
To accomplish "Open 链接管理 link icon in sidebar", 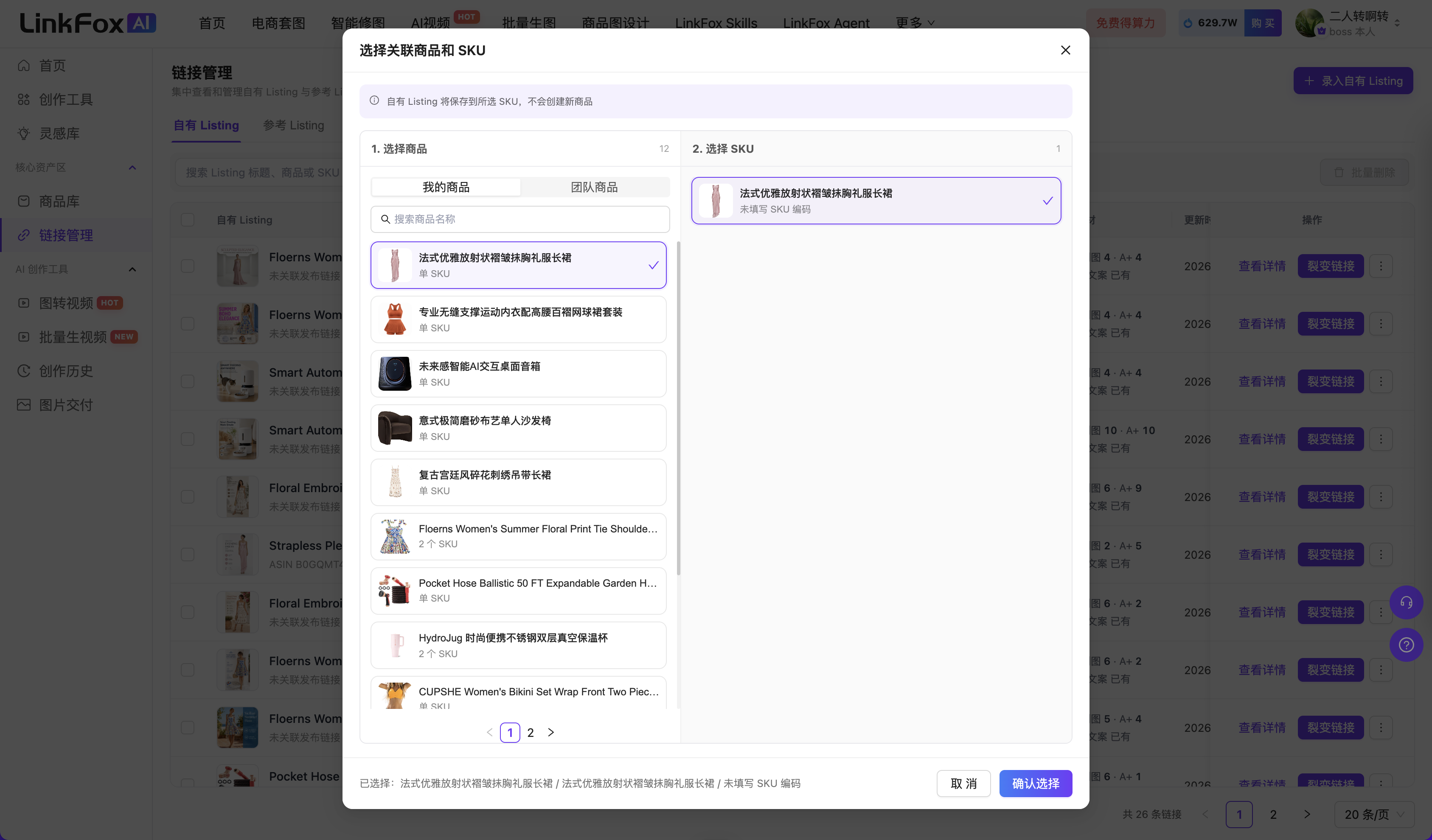I will 23,235.
